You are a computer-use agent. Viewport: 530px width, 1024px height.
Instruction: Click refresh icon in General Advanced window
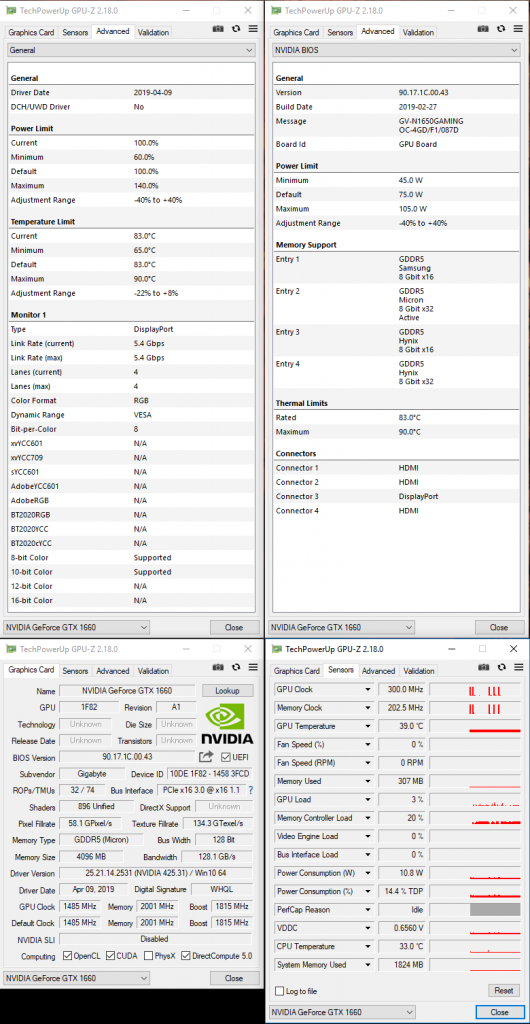coord(236,29)
